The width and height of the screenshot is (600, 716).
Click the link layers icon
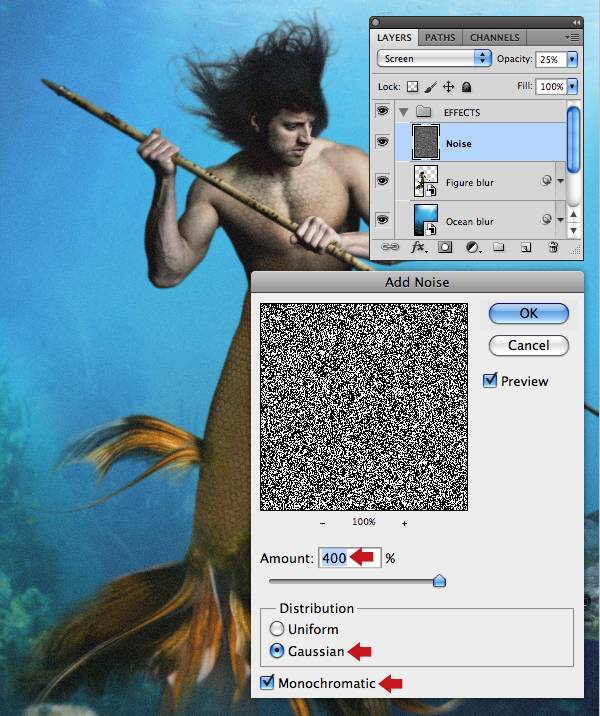(389, 247)
